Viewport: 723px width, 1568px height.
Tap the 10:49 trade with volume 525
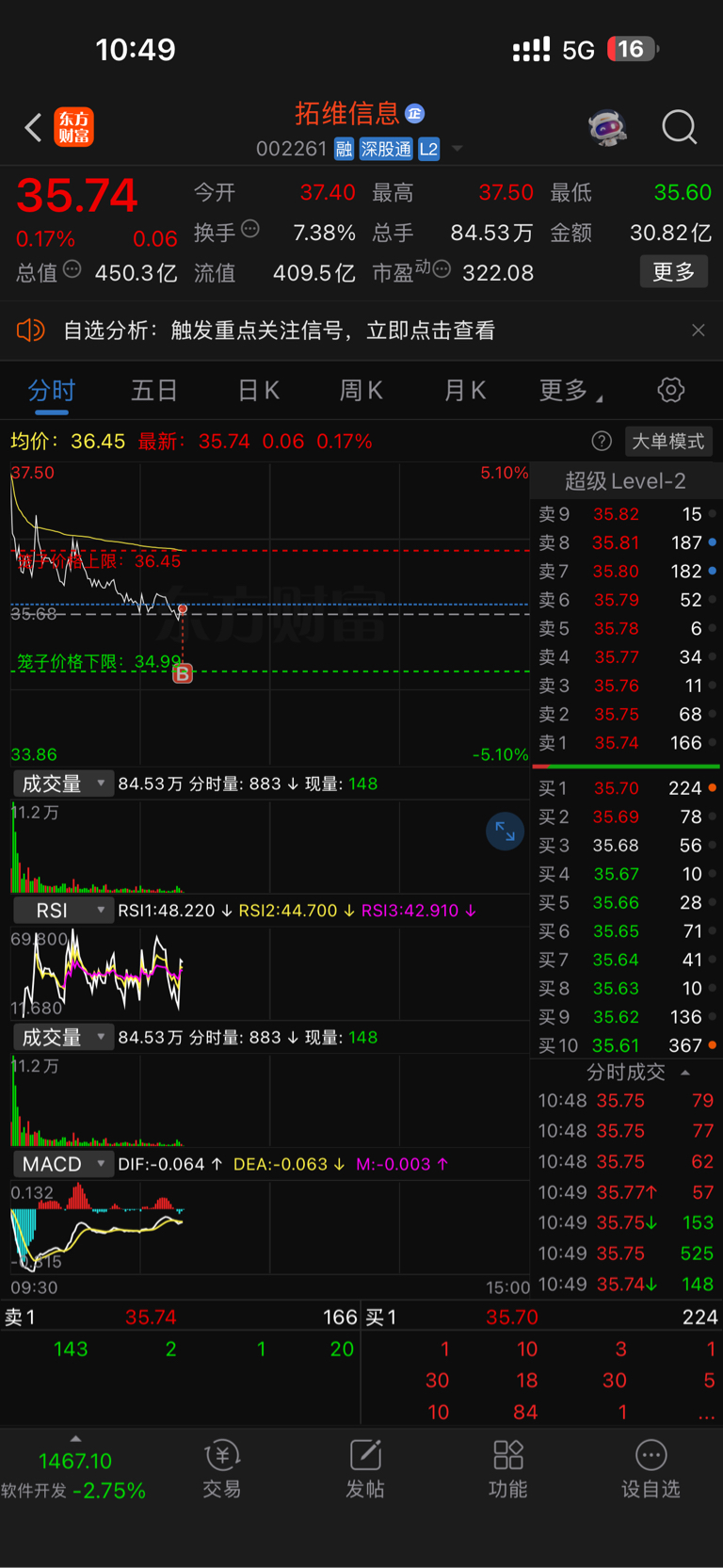(x=625, y=1253)
